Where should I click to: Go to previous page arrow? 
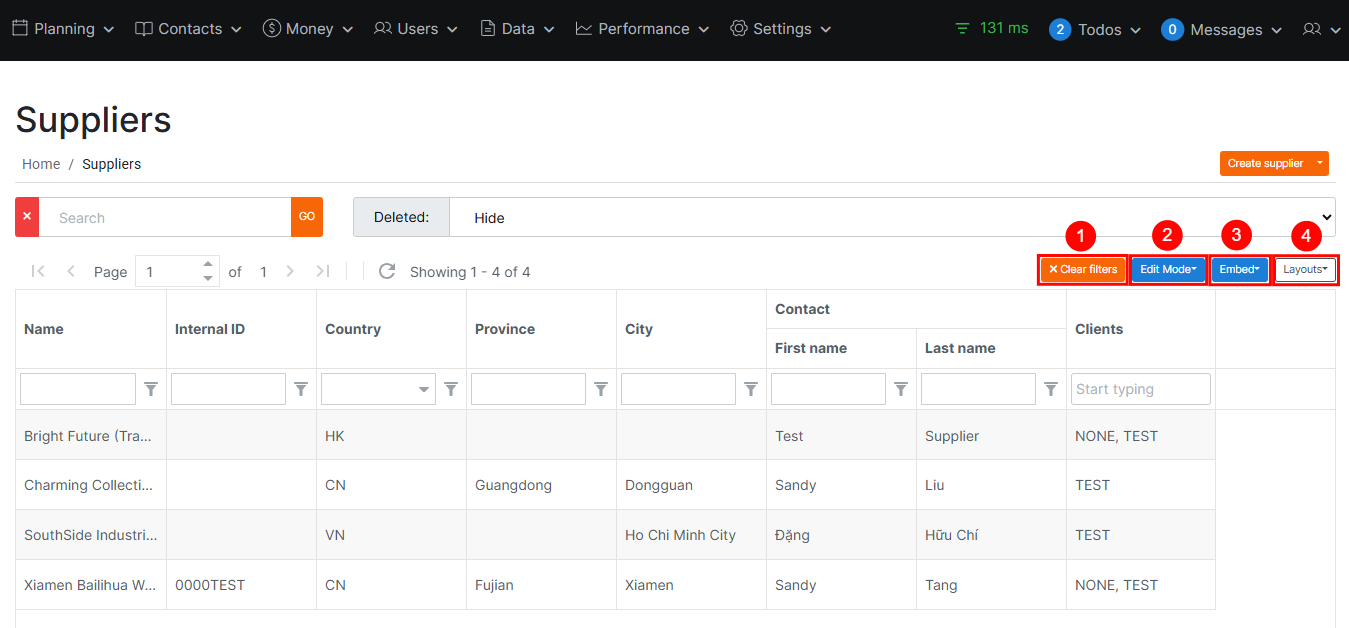coord(71,271)
